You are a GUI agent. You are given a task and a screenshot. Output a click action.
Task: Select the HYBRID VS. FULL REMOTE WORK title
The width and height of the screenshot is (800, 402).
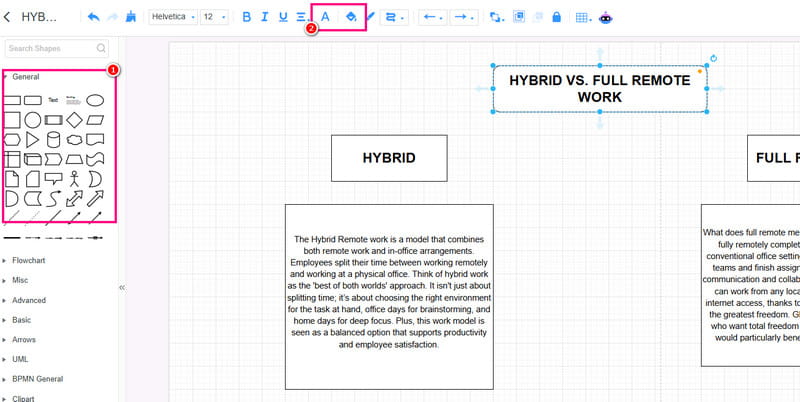click(600, 89)
